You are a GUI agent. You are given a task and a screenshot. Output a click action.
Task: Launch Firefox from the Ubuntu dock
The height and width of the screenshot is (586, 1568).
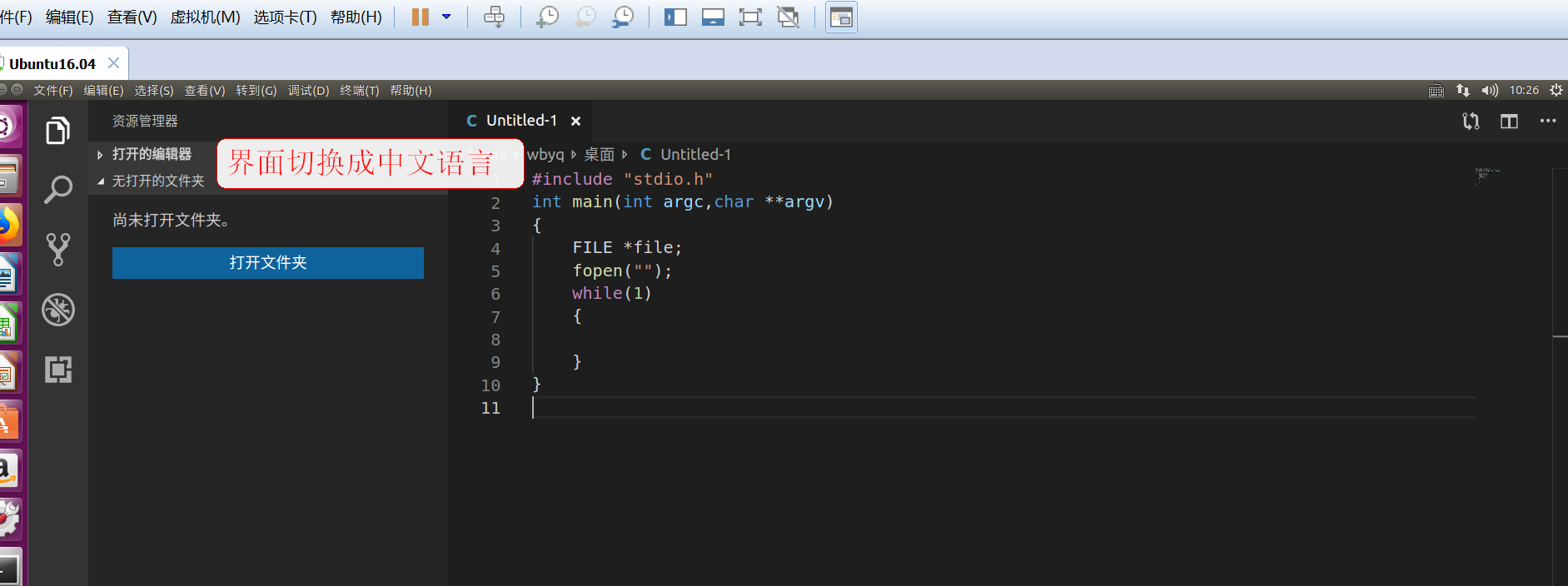coord(8,225)
